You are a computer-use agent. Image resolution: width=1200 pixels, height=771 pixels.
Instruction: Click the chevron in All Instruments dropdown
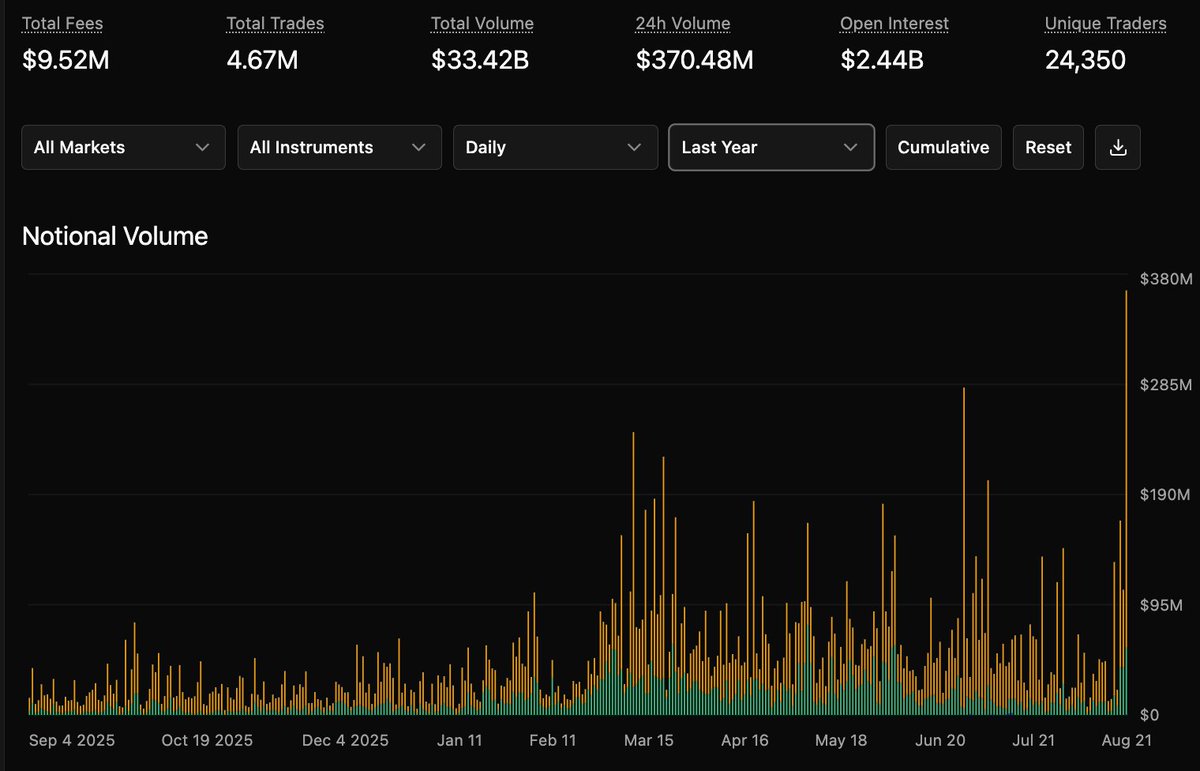(x=419, y=147)
